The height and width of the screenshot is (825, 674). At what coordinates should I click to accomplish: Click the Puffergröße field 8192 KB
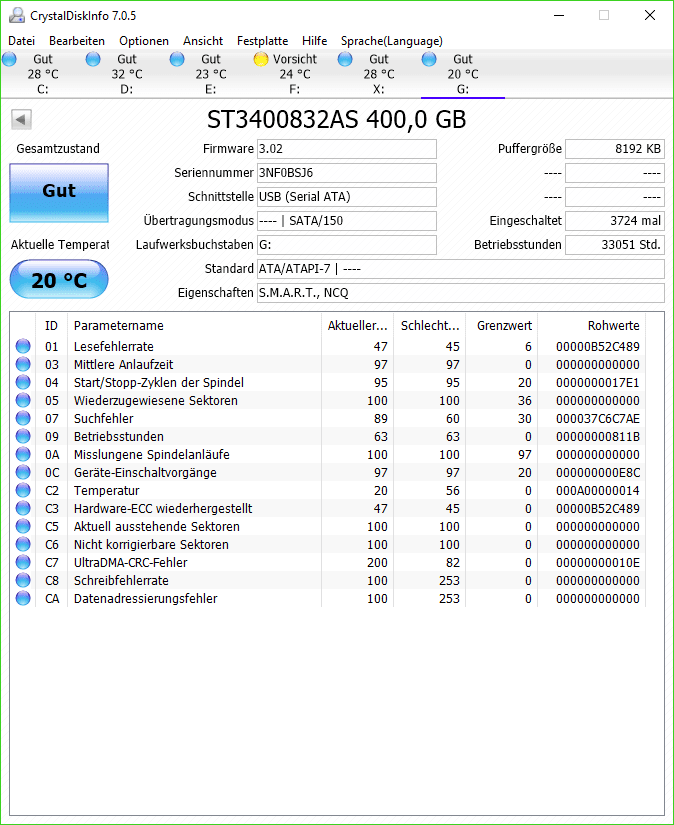(615, 149)
